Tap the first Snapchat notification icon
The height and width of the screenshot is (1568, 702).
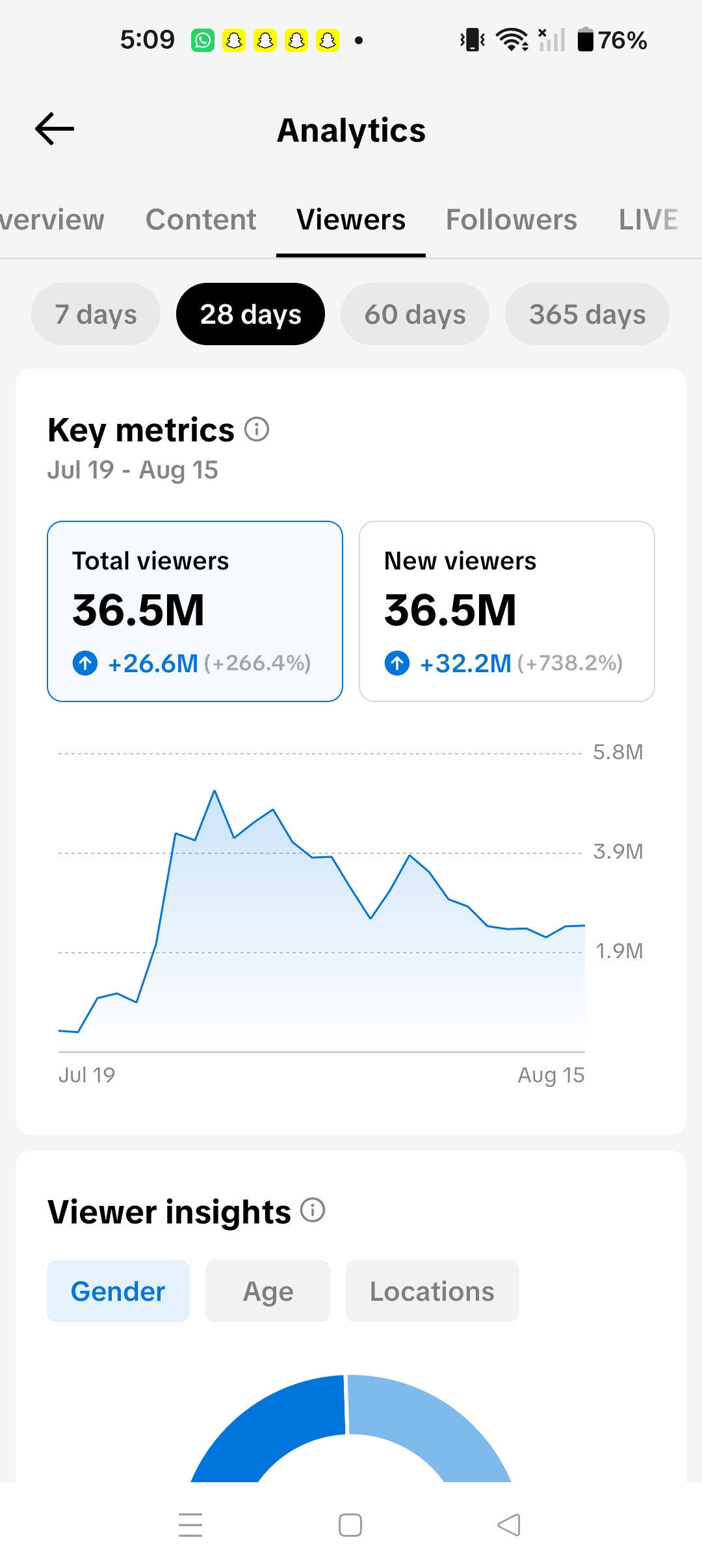pos(234,40)
